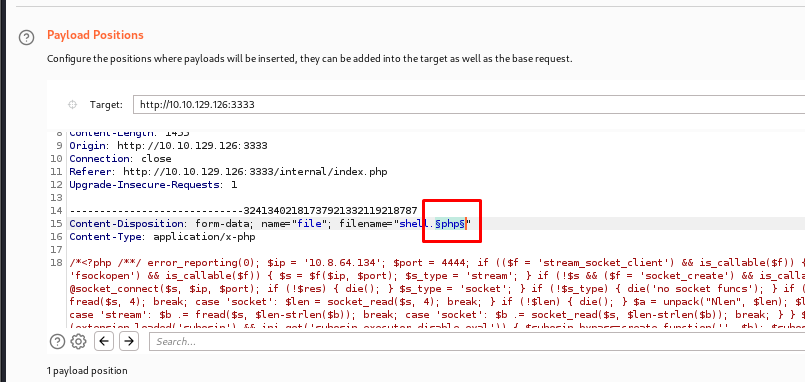This screenshot has width=805, height=382.
Task: Edit the Target URL field
Action: coord(468,105)
